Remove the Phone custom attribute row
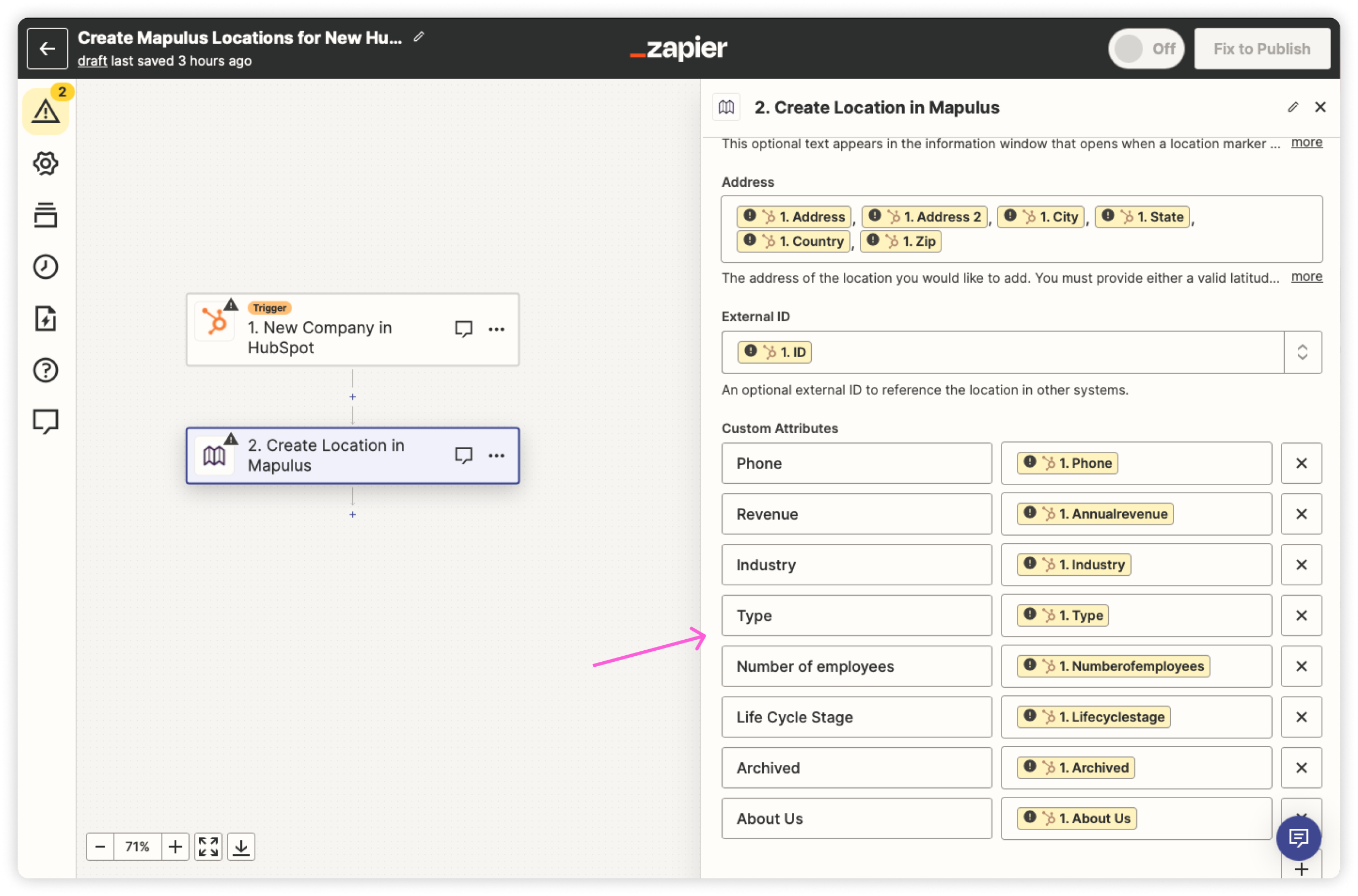The width and height of the screenshot is (1358, 896). click(1301, 463)
